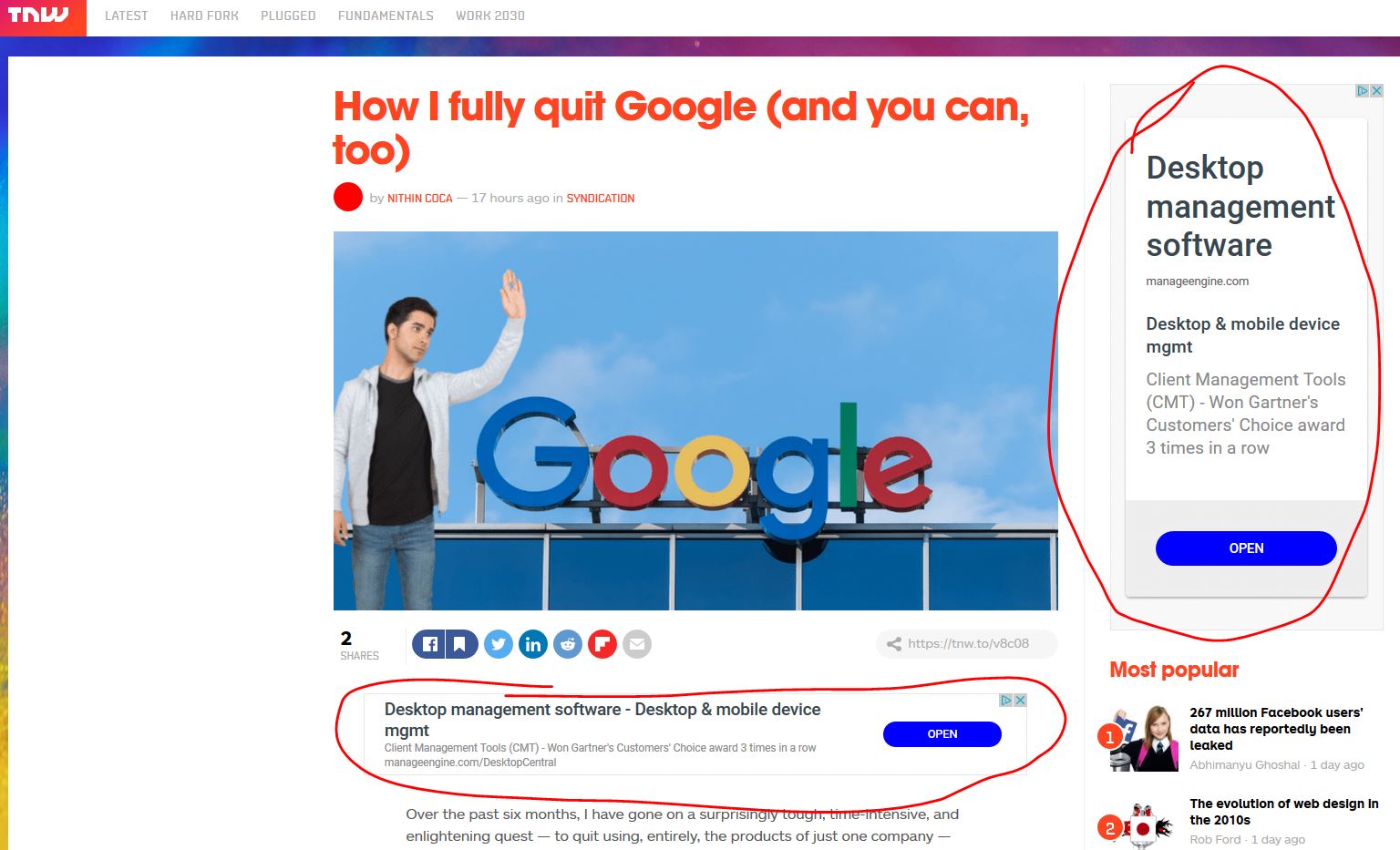Share article on LinkedIn

533,644
